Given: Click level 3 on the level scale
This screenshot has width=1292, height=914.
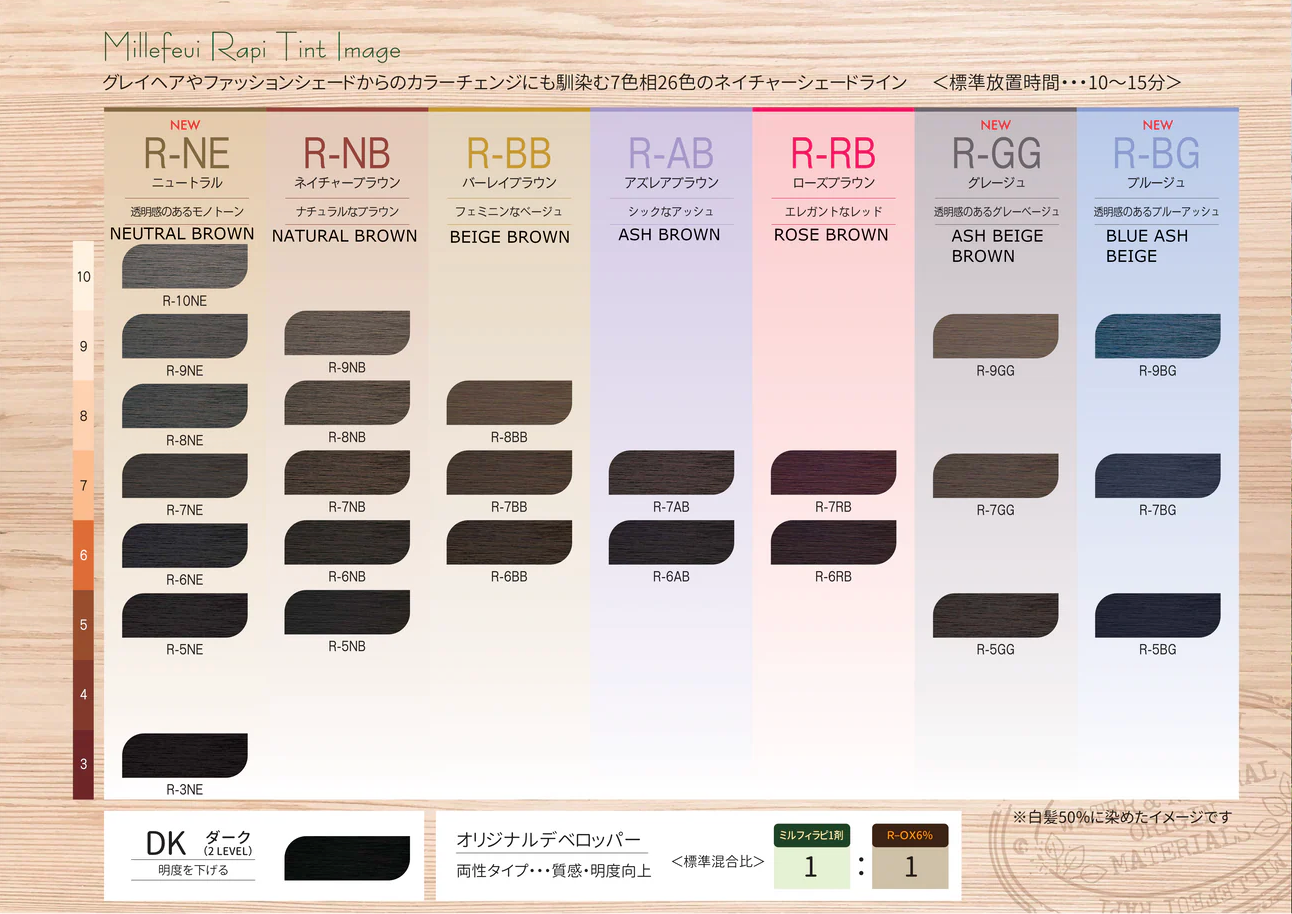Looking at the screenshot, I should pyautogui.click(x=84, y=764).
